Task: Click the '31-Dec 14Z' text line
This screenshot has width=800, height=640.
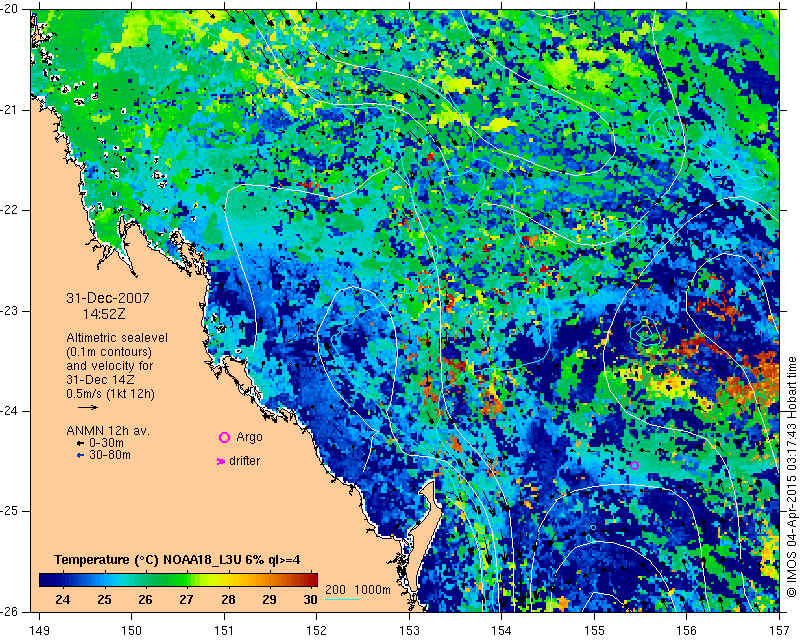Action: (x=100, y=380)
